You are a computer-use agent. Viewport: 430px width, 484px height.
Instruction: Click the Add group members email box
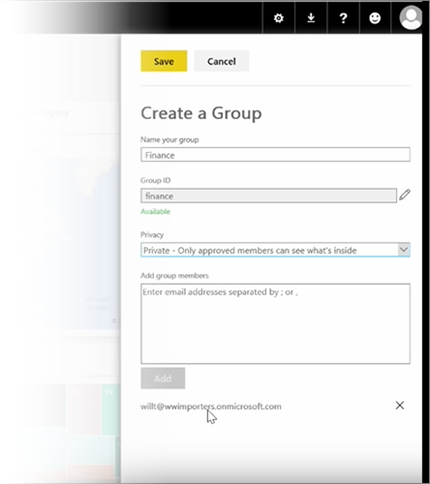coord(275,324)
